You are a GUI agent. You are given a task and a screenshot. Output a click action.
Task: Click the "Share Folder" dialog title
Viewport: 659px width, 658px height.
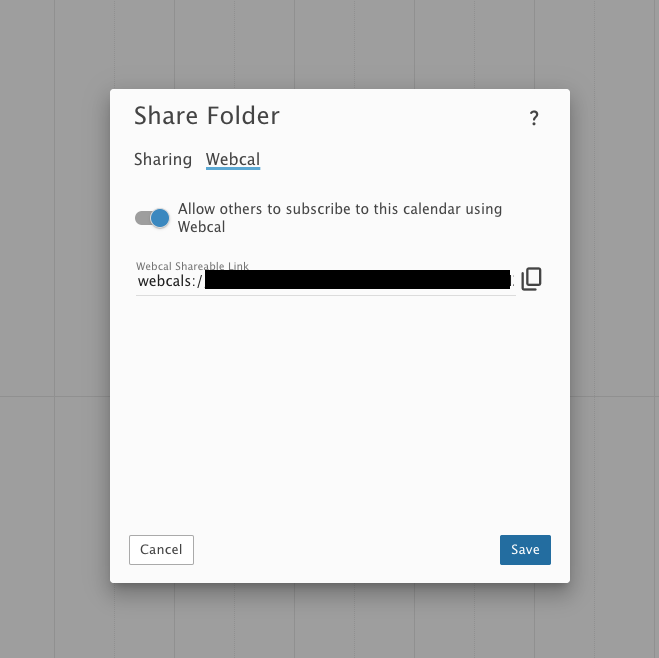click(x=207, y=116)
